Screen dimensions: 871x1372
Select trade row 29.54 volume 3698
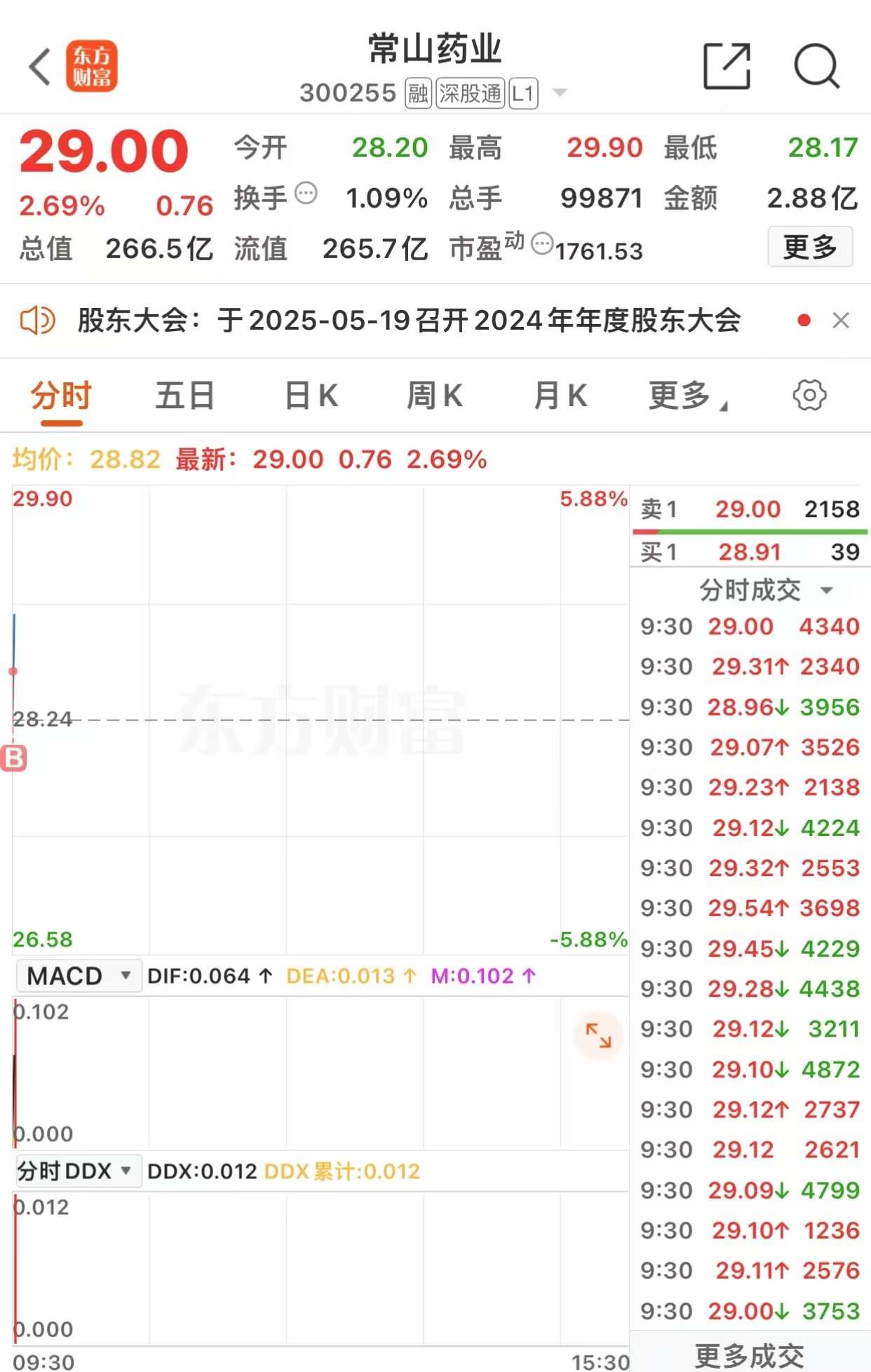pos(750,908)
